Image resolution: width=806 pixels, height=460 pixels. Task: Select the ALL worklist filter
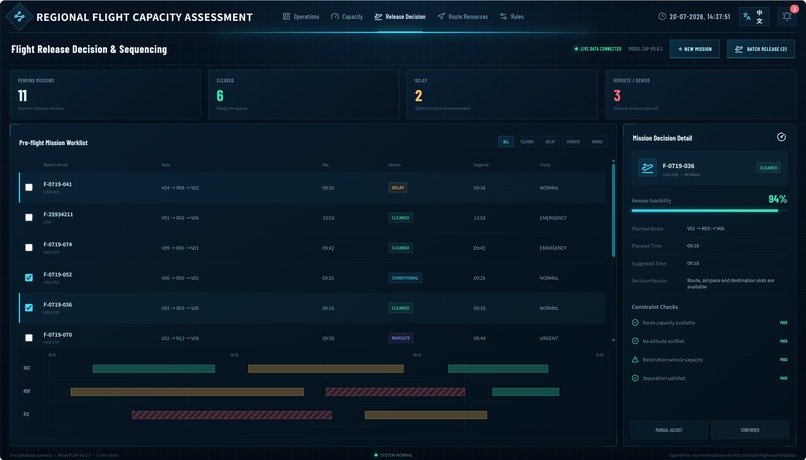(x=506, y=141)
